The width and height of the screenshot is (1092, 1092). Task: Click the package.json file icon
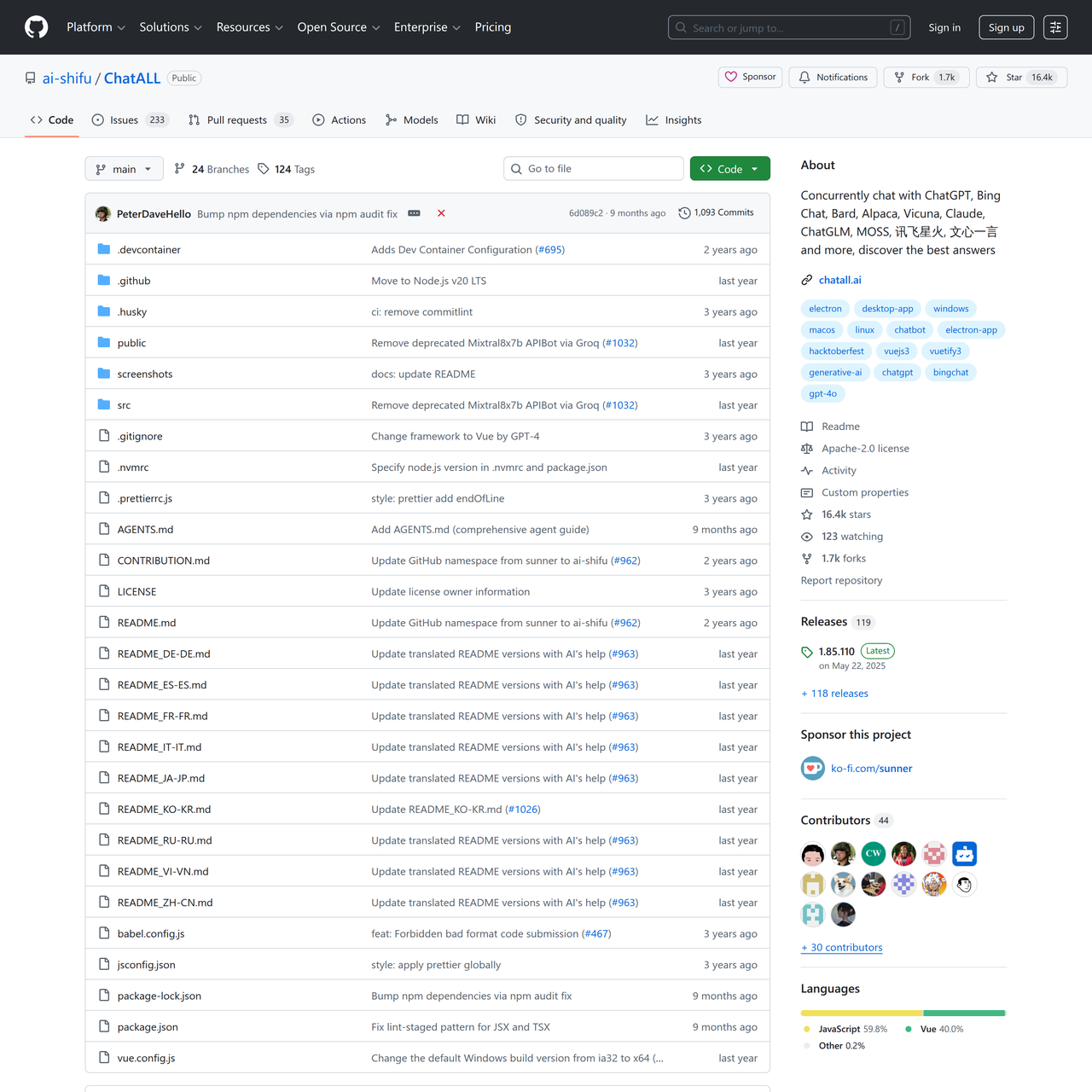tap(104, 1026)
